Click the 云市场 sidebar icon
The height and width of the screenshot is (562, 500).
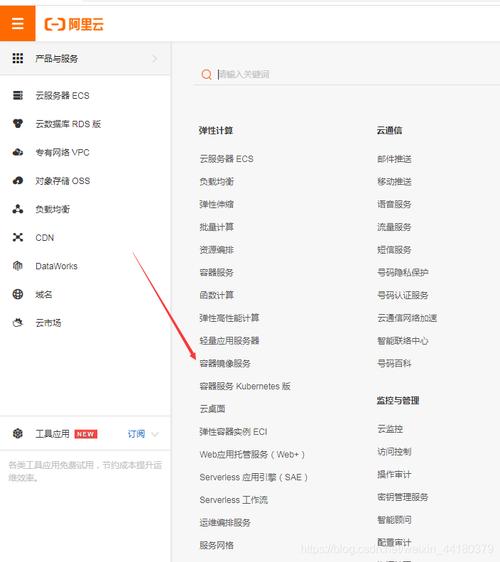(x=18, y=323)
